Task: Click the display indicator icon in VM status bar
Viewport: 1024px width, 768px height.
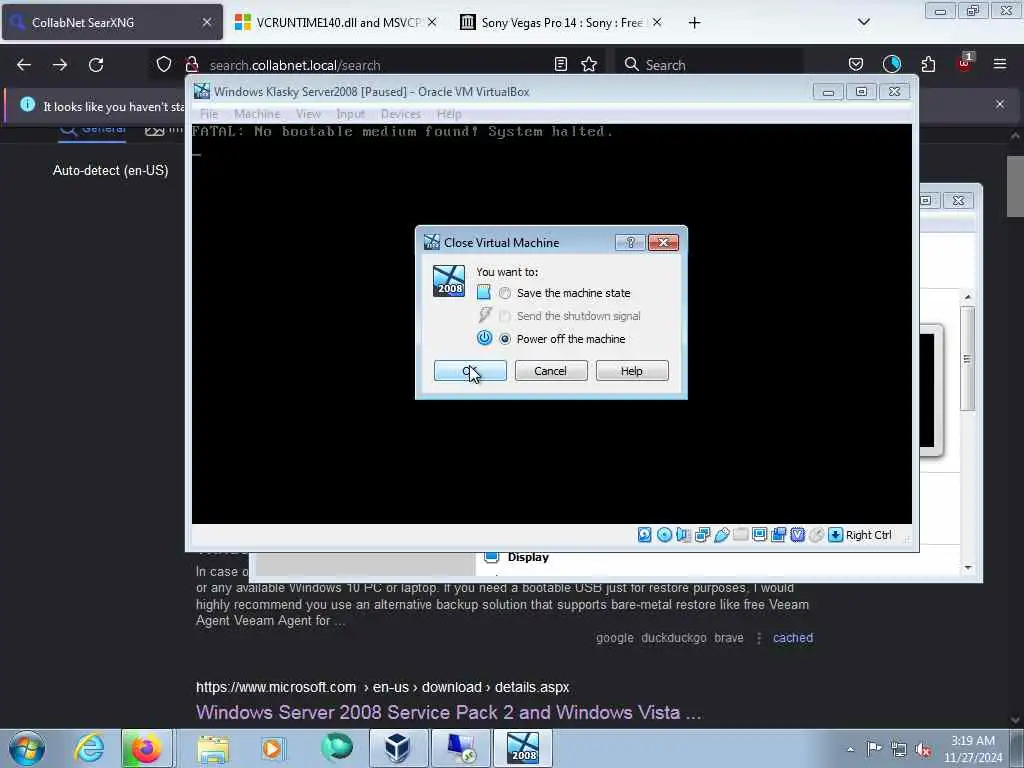Action: coord(760,535)
